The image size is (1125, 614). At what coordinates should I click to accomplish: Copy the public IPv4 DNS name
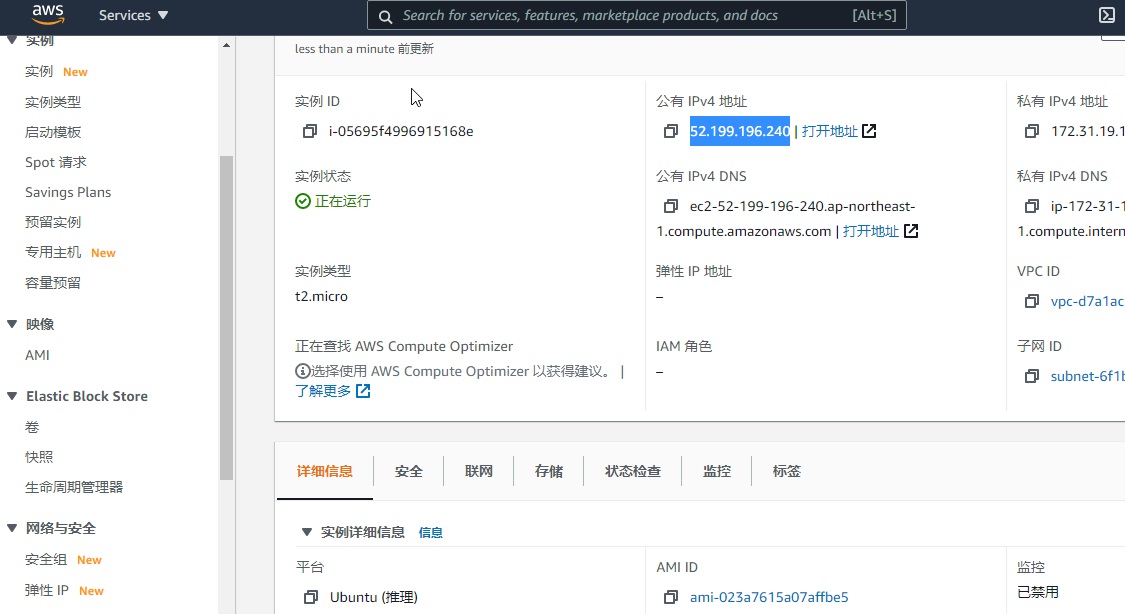(671, 207)
